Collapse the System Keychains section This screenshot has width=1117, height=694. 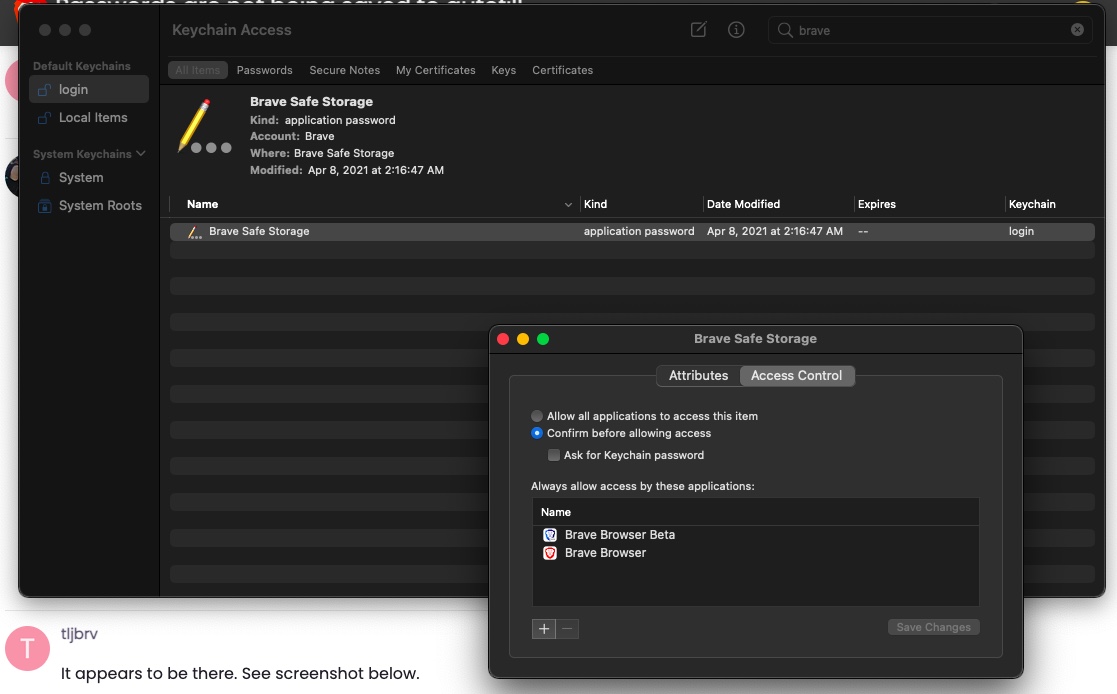click(x=140, y=153)
